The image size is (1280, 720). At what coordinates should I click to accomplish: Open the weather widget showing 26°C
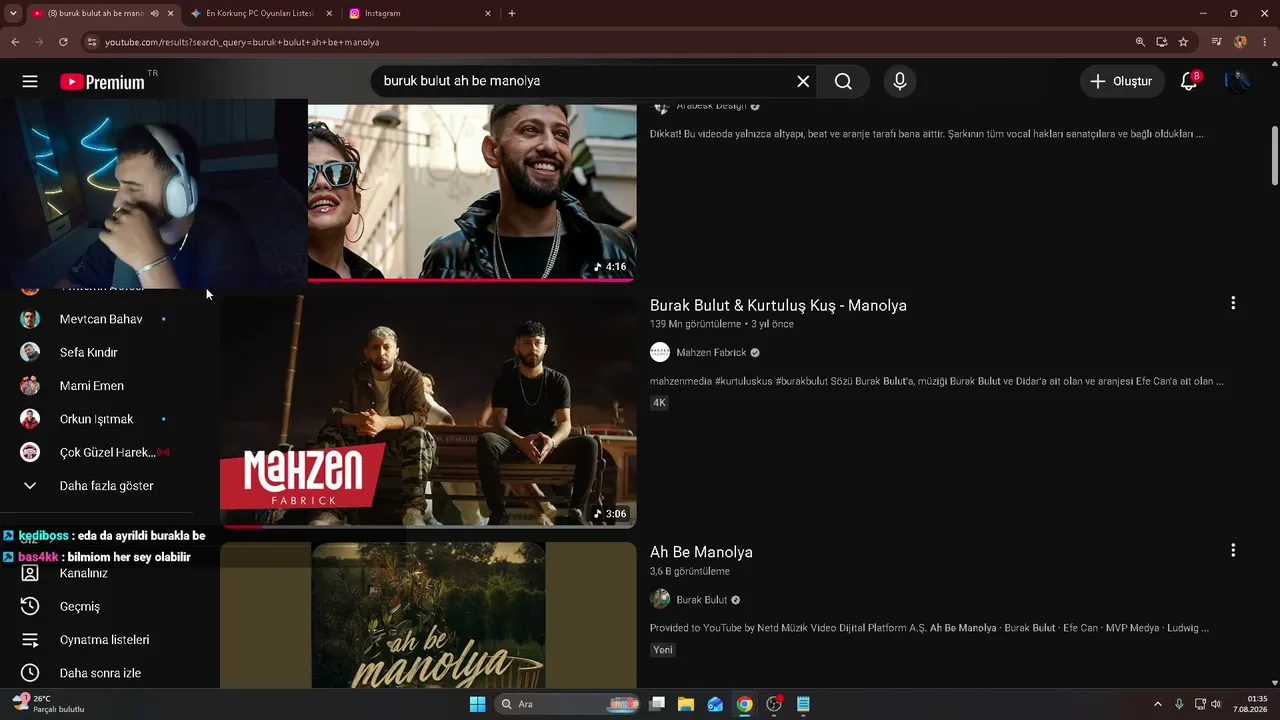coord(48,704)
